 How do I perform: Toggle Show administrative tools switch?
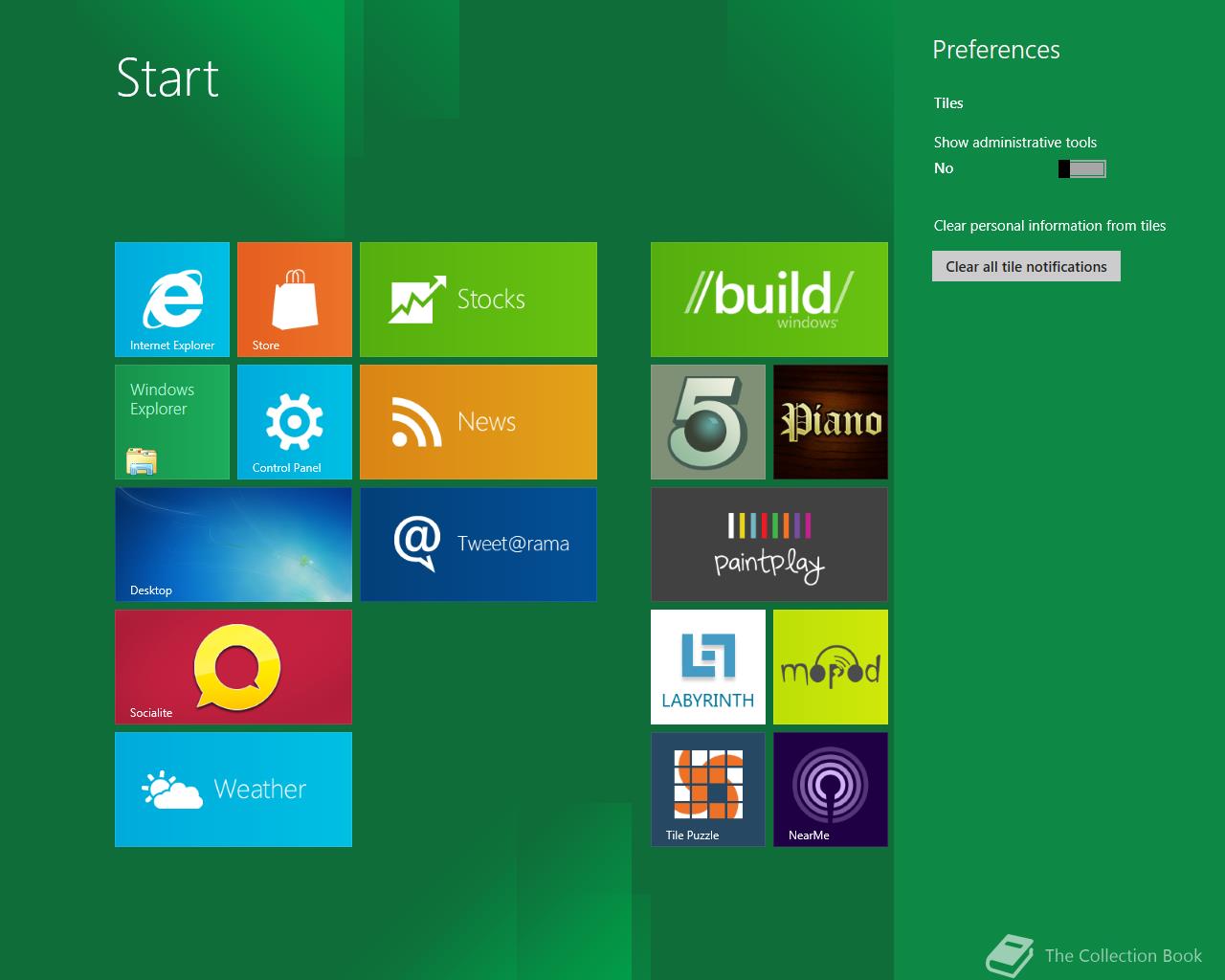point(1082,169)
